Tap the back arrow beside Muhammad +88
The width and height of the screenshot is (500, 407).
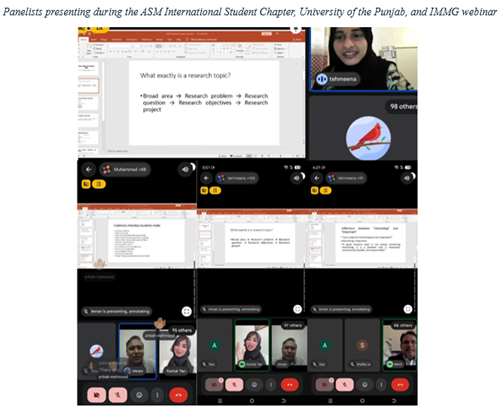point(88,169)
